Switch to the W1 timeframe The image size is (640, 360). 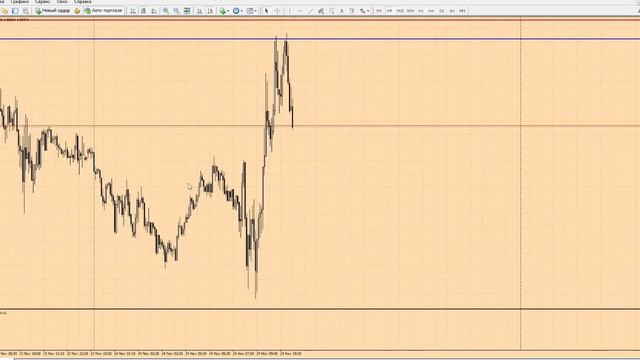coord(452,11)
